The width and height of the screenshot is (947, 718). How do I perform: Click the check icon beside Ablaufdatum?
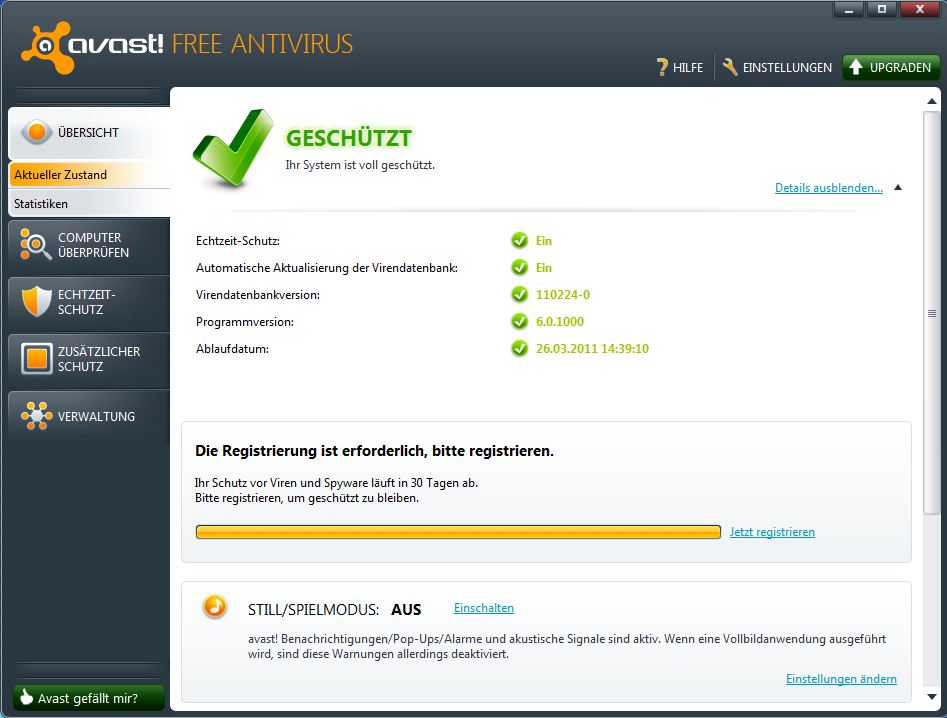519,348
